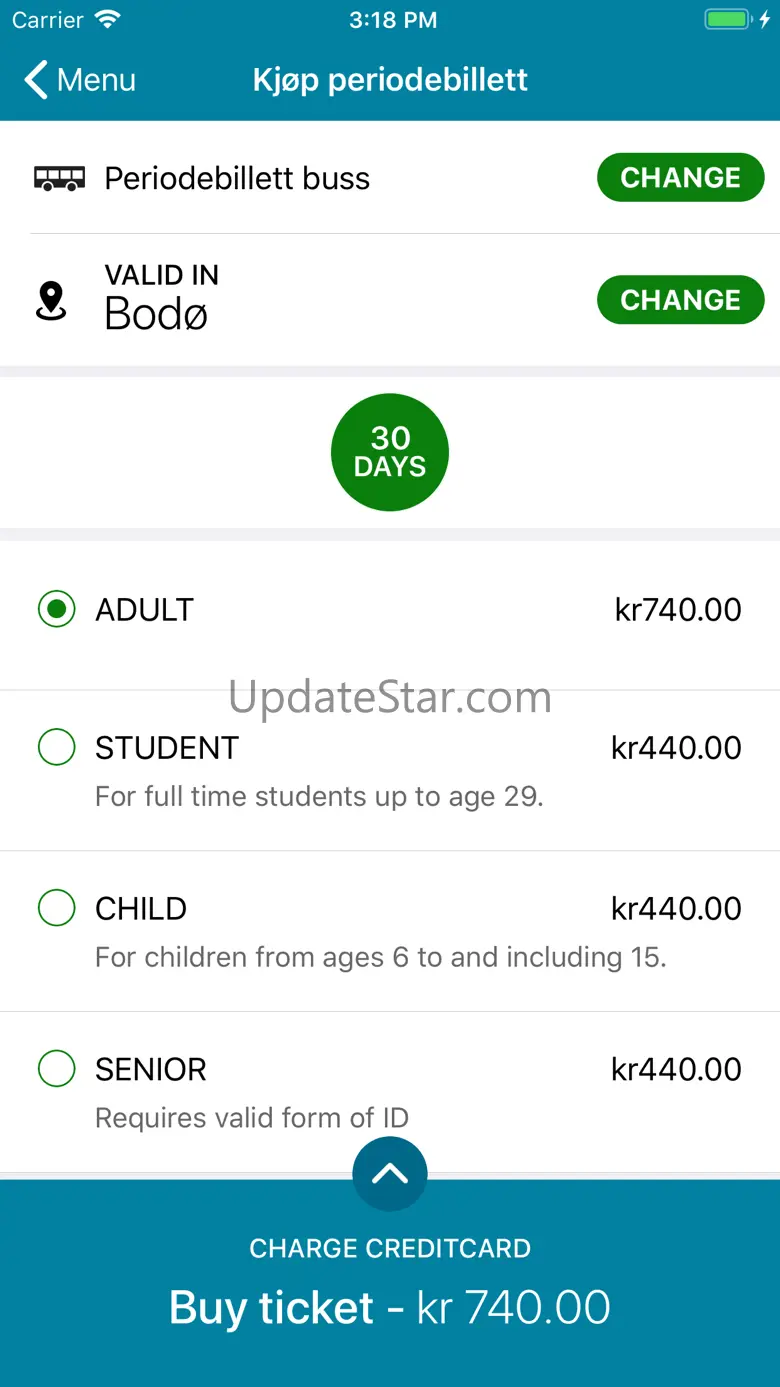
Task: Choose the SENIOR ticket radio button
Action: (x=57, y=1069)
